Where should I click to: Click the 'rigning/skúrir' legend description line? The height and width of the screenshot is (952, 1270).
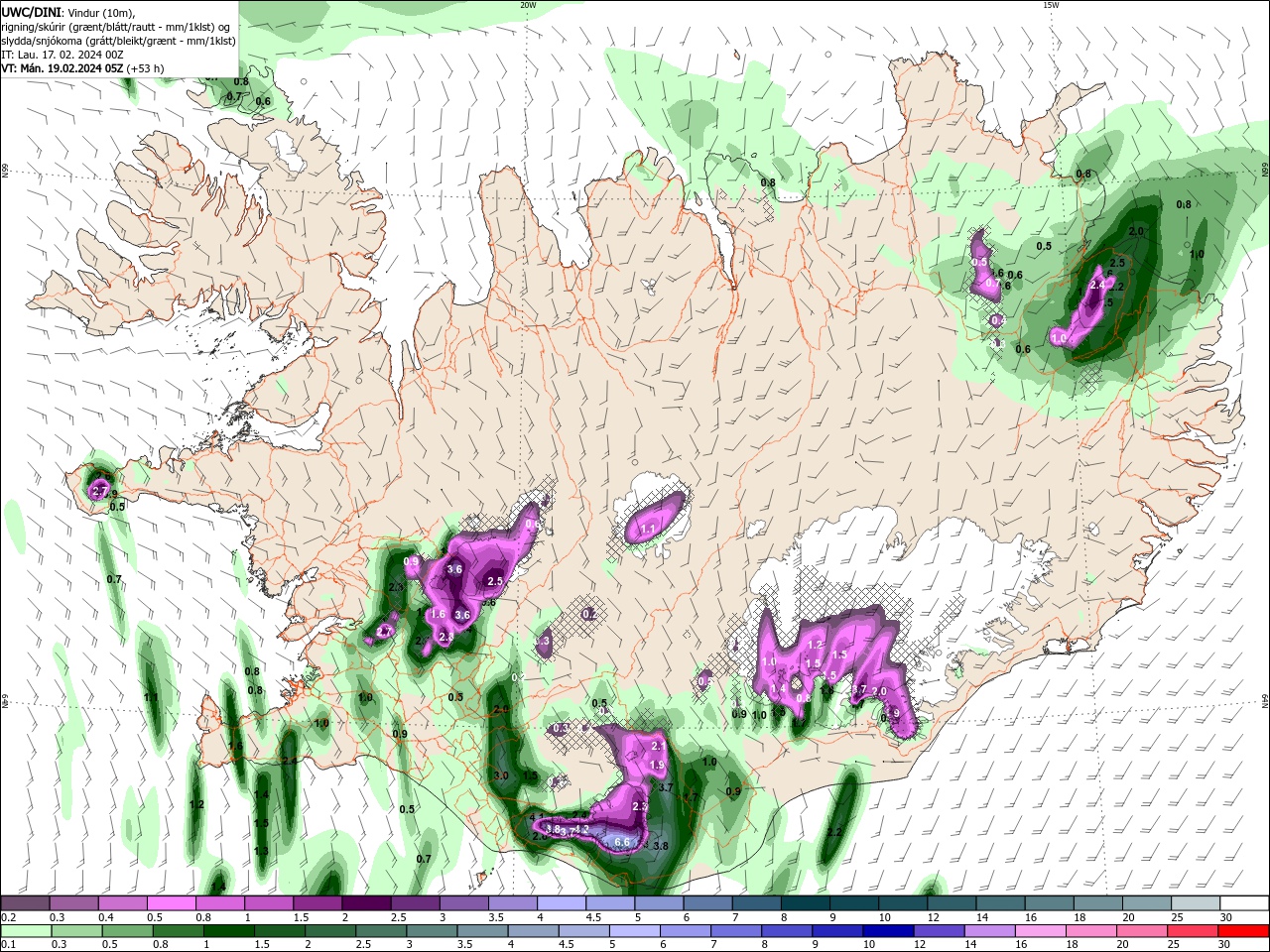coord(115,27)
